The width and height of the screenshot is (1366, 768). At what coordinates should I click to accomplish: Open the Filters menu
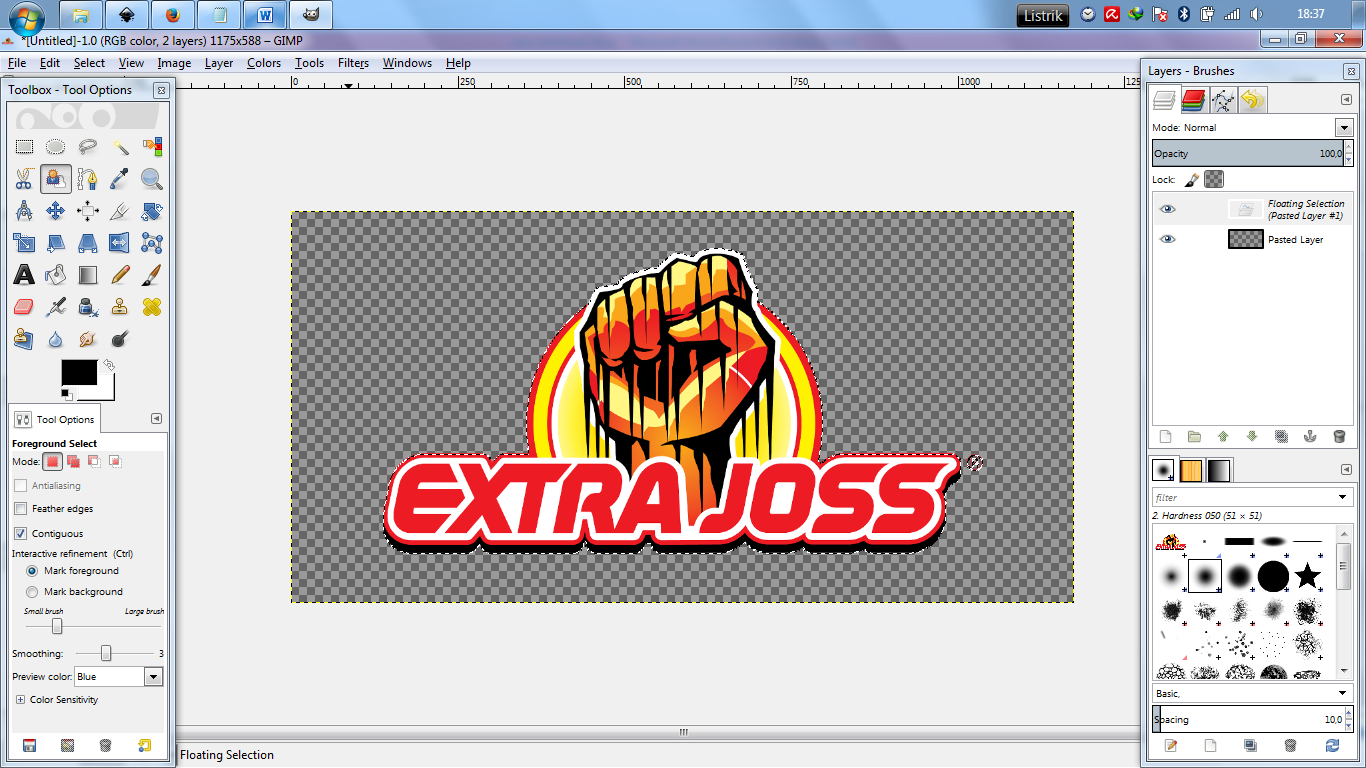coord(353,63)
